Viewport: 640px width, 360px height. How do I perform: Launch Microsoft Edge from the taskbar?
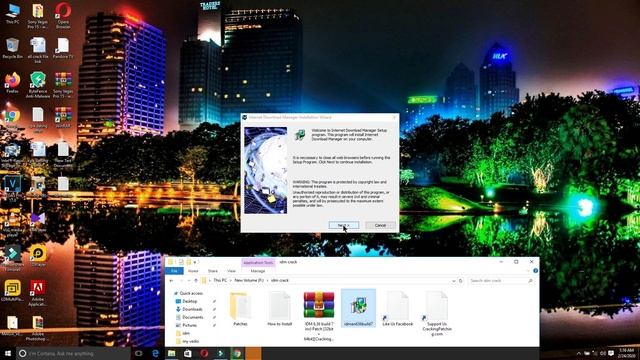tap(156, 353)
